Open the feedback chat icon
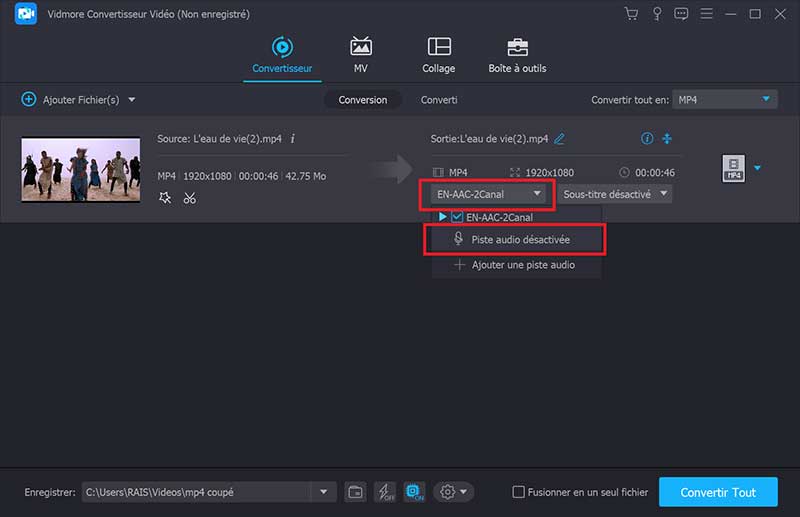The height and width of the screenshot is (517, 800). [681, 14]
